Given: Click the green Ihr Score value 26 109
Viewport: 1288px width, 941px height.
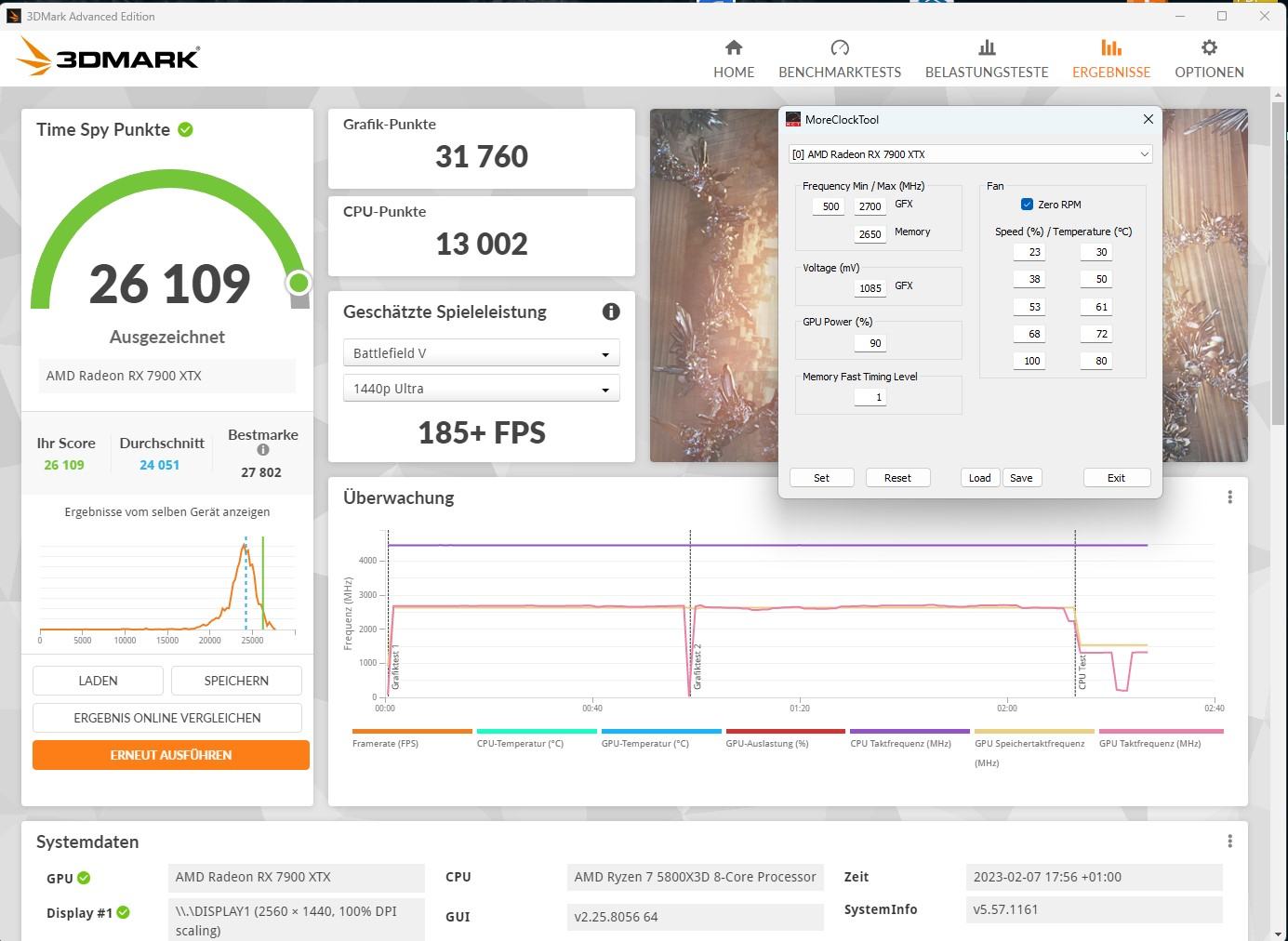Looking at the screenshot, I should pos(64,465).
